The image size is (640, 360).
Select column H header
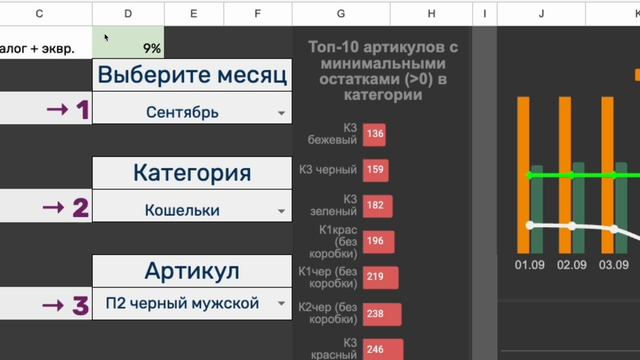click(x=431, y=14)
